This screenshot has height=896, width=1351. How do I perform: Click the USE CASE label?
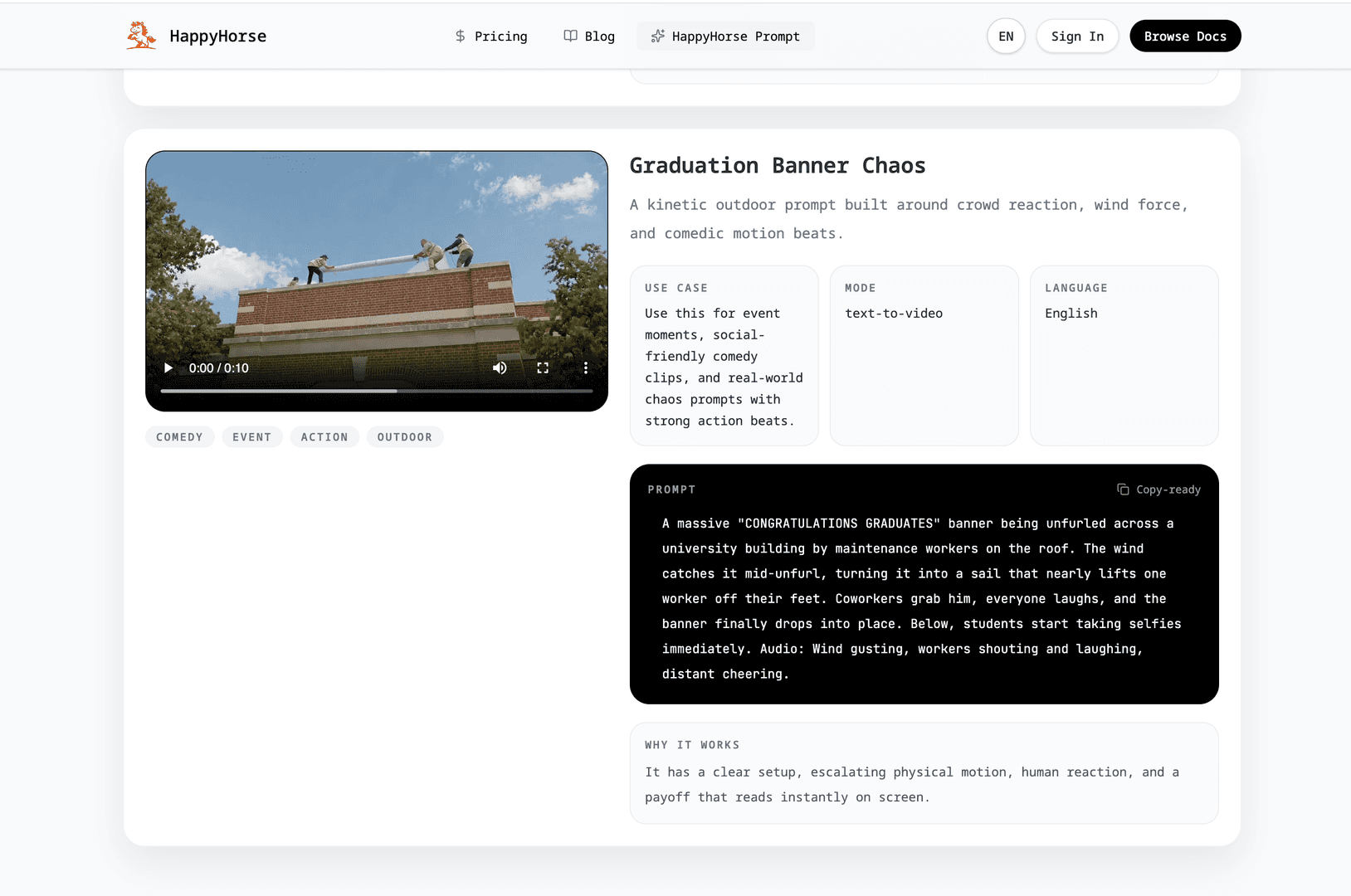click(x=676, y=288)
